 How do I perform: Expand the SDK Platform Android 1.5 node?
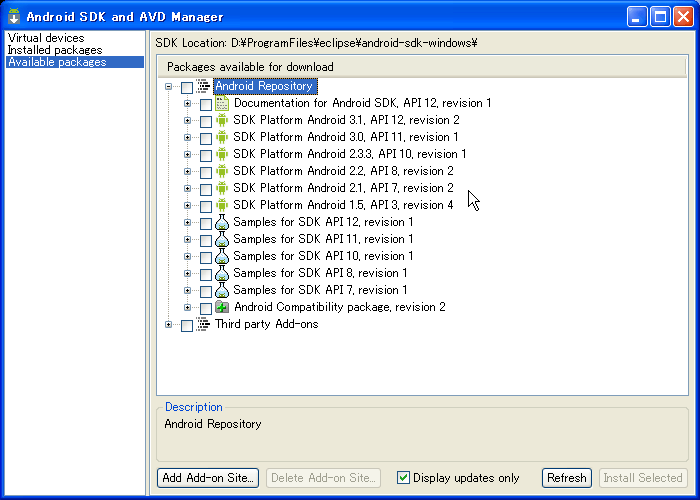188,205
